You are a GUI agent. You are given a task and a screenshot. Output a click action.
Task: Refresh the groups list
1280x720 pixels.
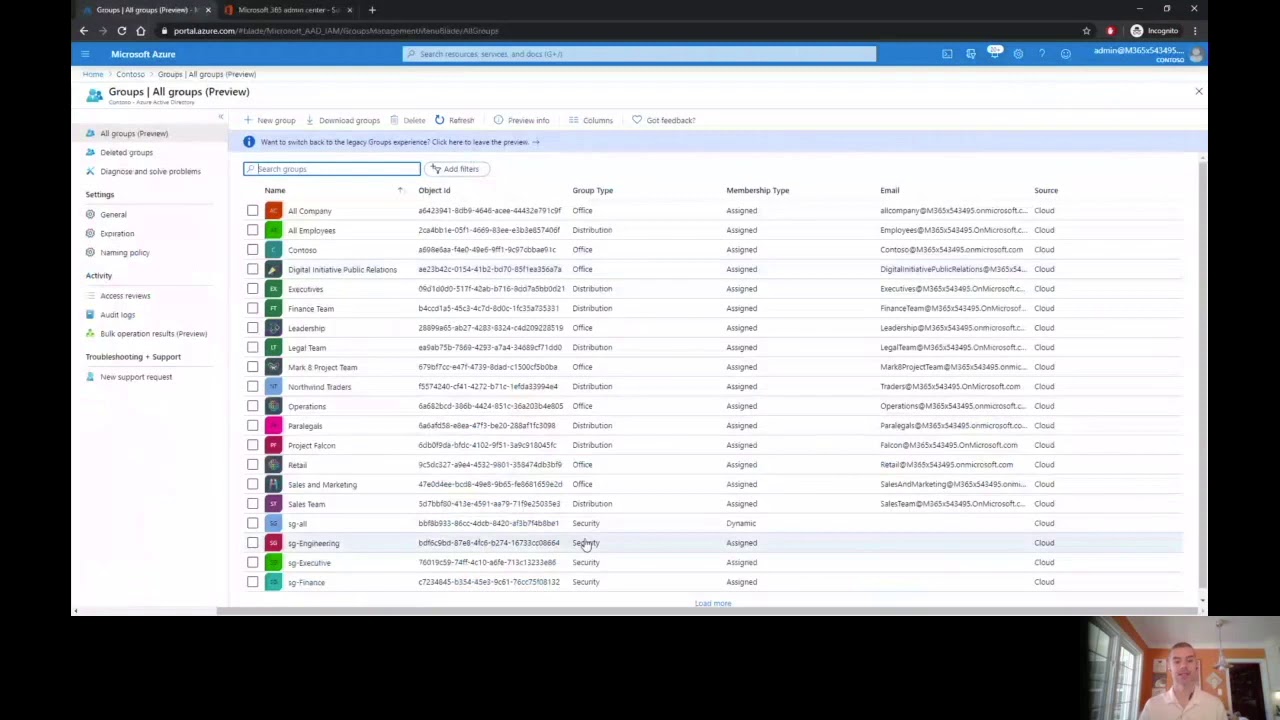point(455,120)
